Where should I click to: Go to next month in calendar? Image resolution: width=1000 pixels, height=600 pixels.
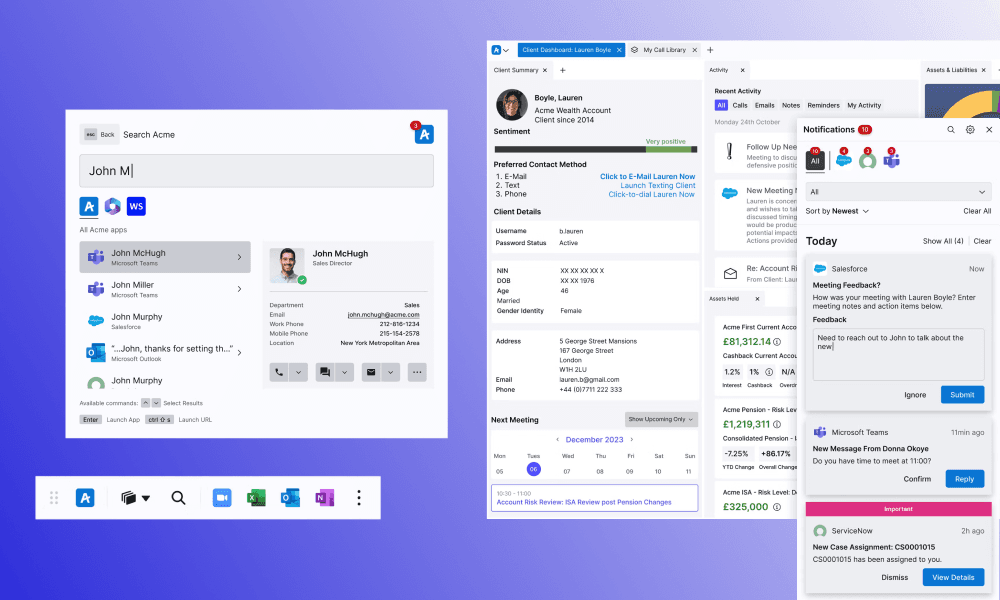tap(632, 439)
